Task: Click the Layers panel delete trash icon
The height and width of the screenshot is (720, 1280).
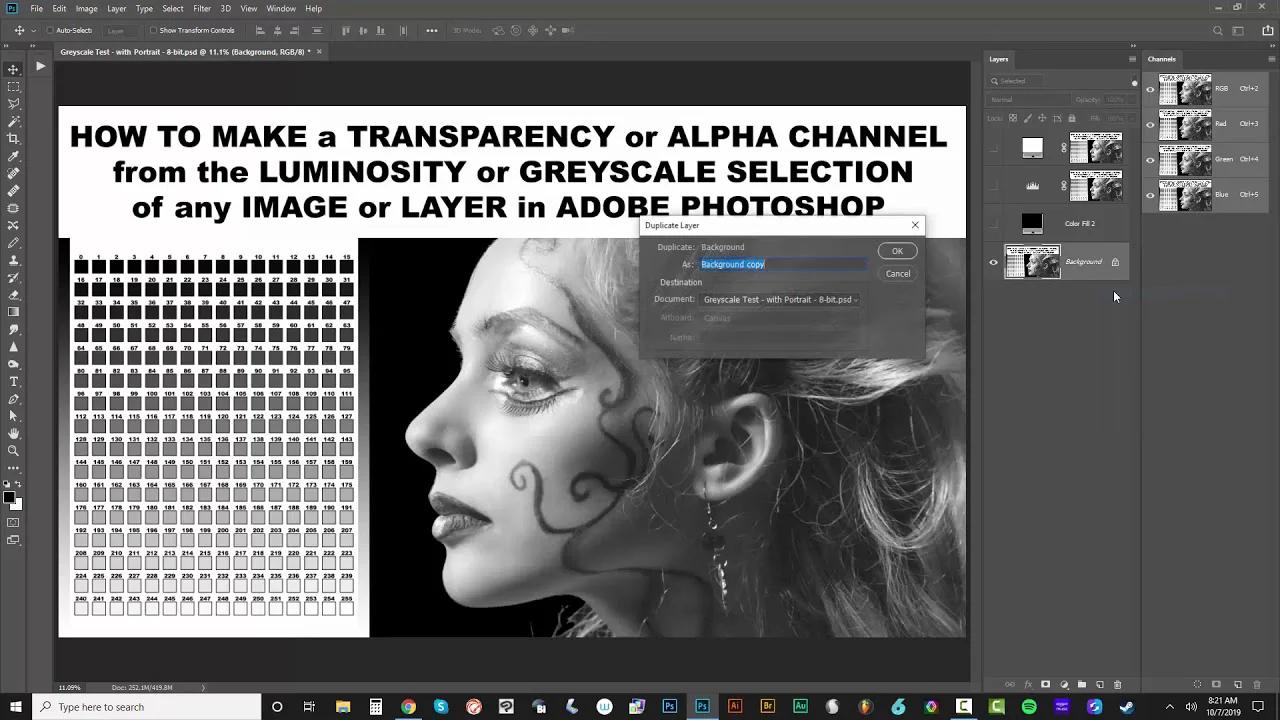Action: [x=1117, y=685]
